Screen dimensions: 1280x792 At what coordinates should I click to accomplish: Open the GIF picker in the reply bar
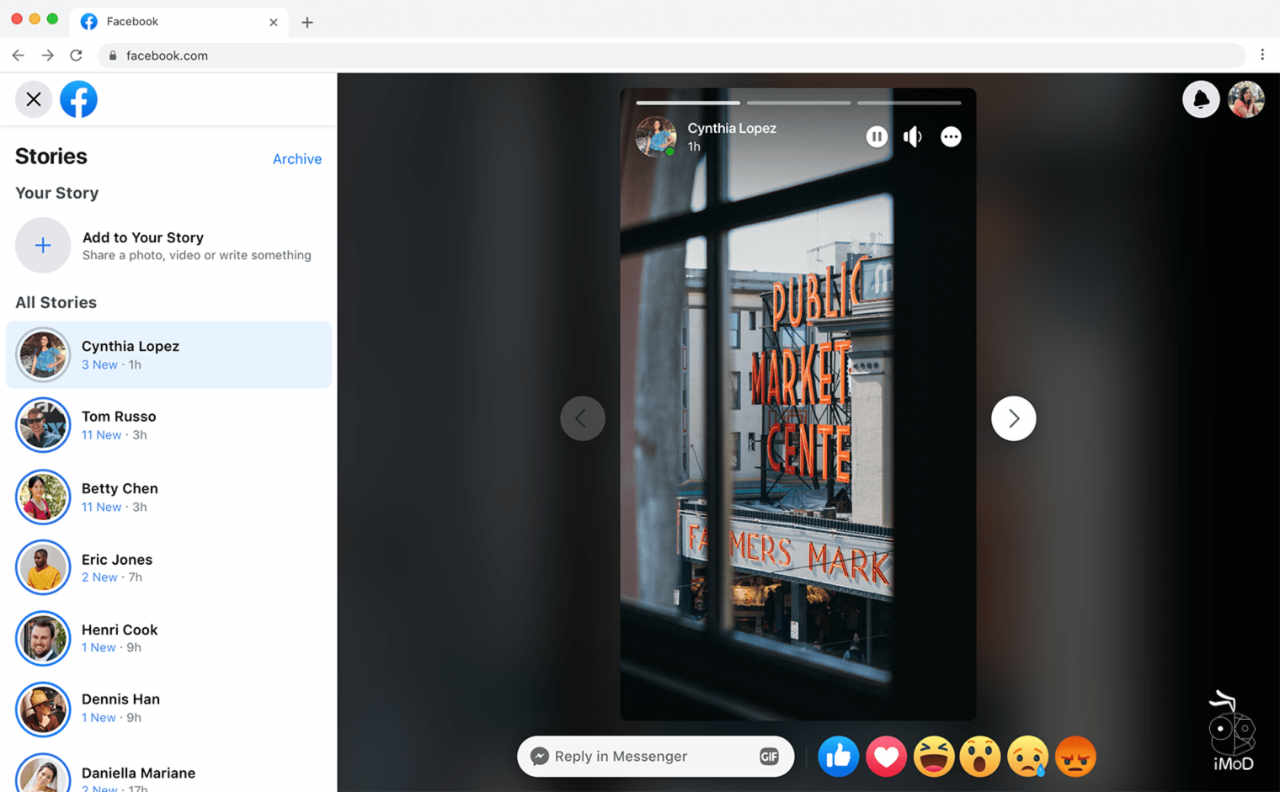[x=769, y=757]
